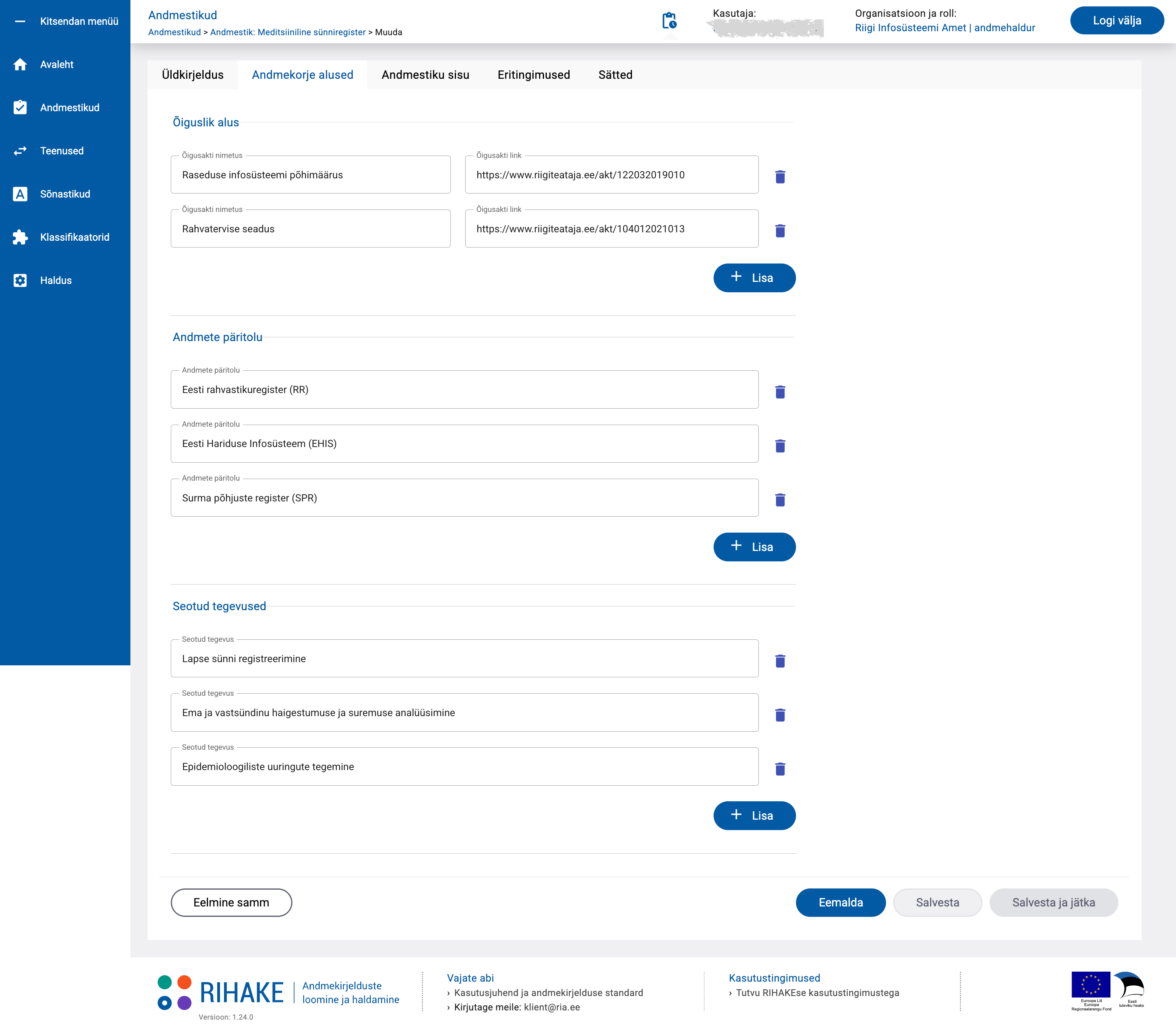The width and height of the screenshot is (1176, 1030).
Task: Remove Eesti Hariduse Infosüsteem (EHIS) entry
Action: (x=780, y=445)
